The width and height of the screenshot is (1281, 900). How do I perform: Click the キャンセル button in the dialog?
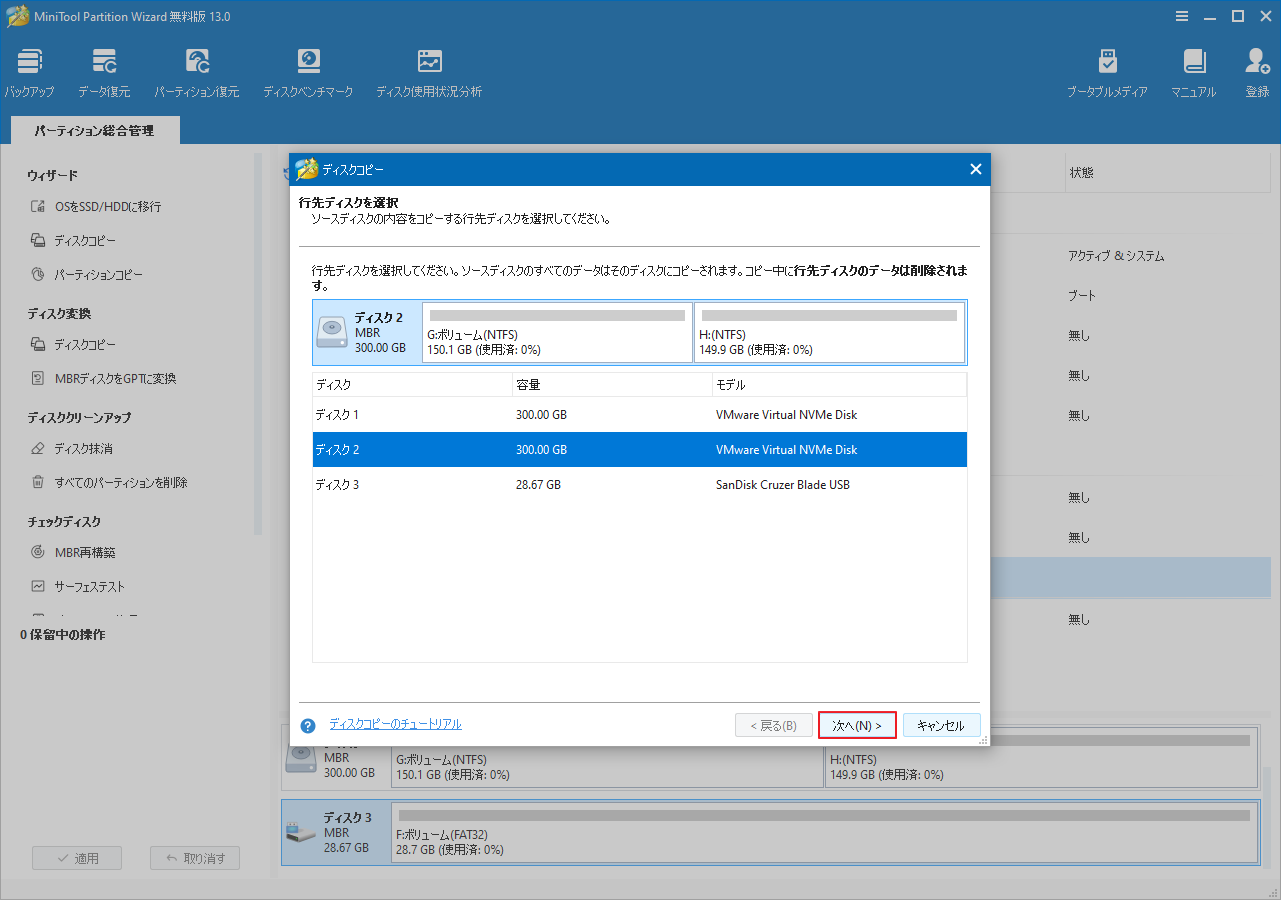(941, 725)
